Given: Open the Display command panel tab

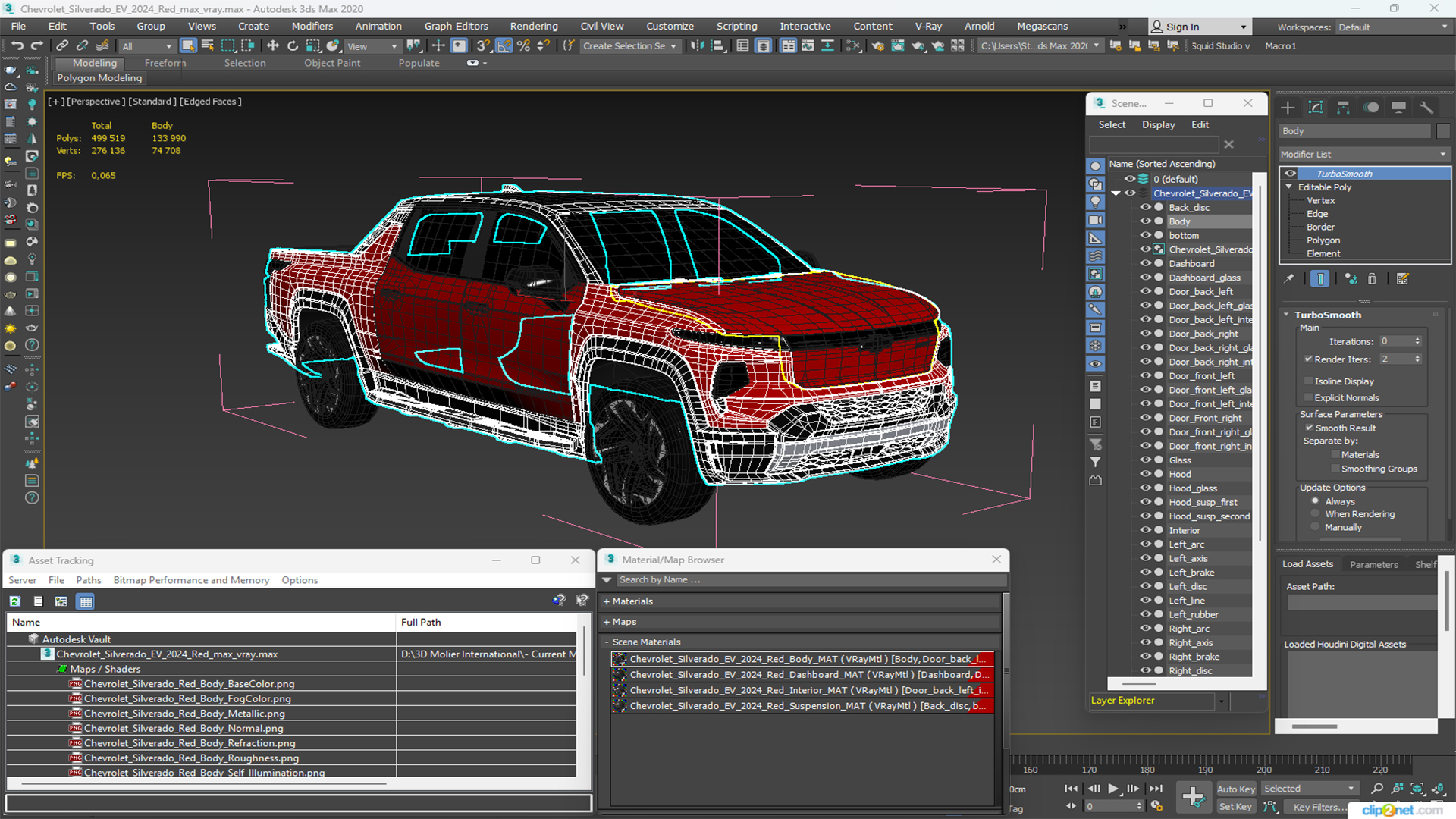Looking at the screenshot, I should 1399,108.
